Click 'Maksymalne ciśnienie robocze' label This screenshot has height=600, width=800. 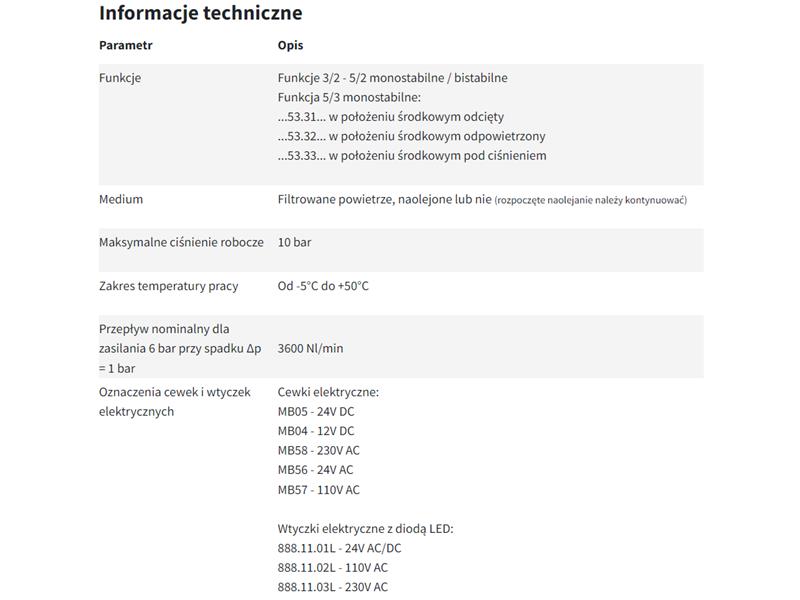click(x=181, y=242)
